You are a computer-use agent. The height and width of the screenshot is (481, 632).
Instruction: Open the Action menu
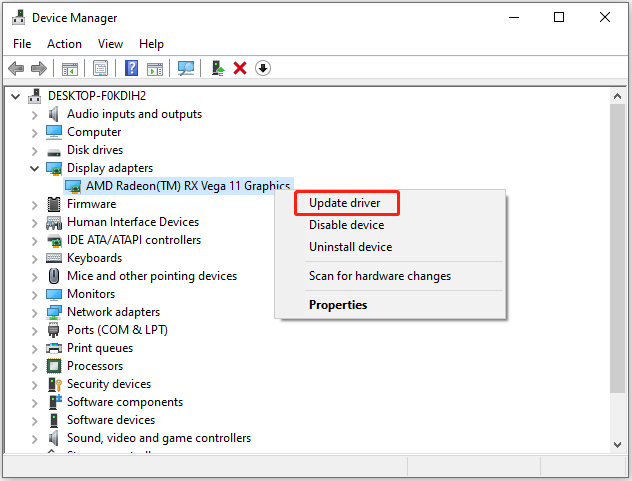(64, 44)
